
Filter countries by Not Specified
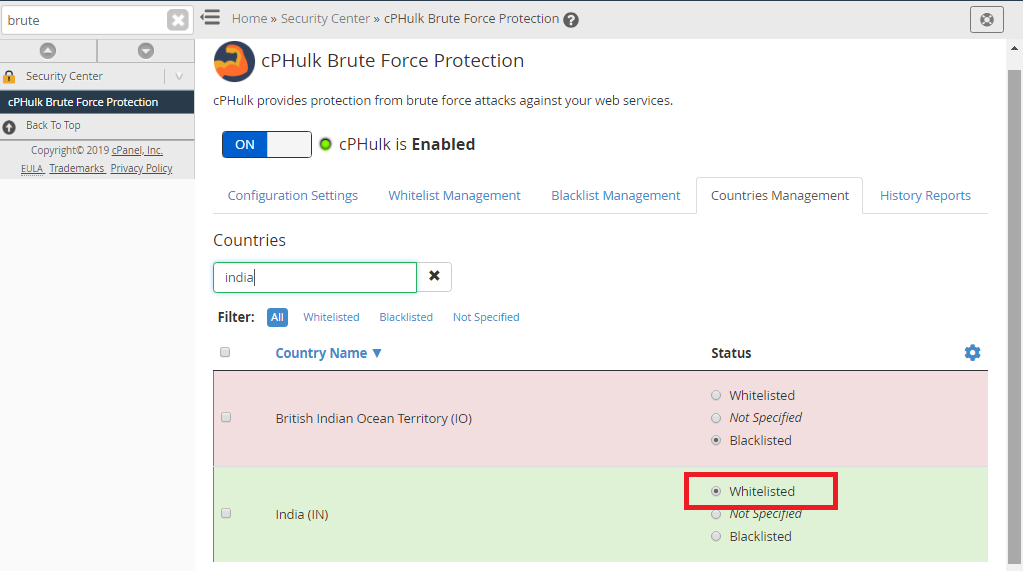[486, 317]
